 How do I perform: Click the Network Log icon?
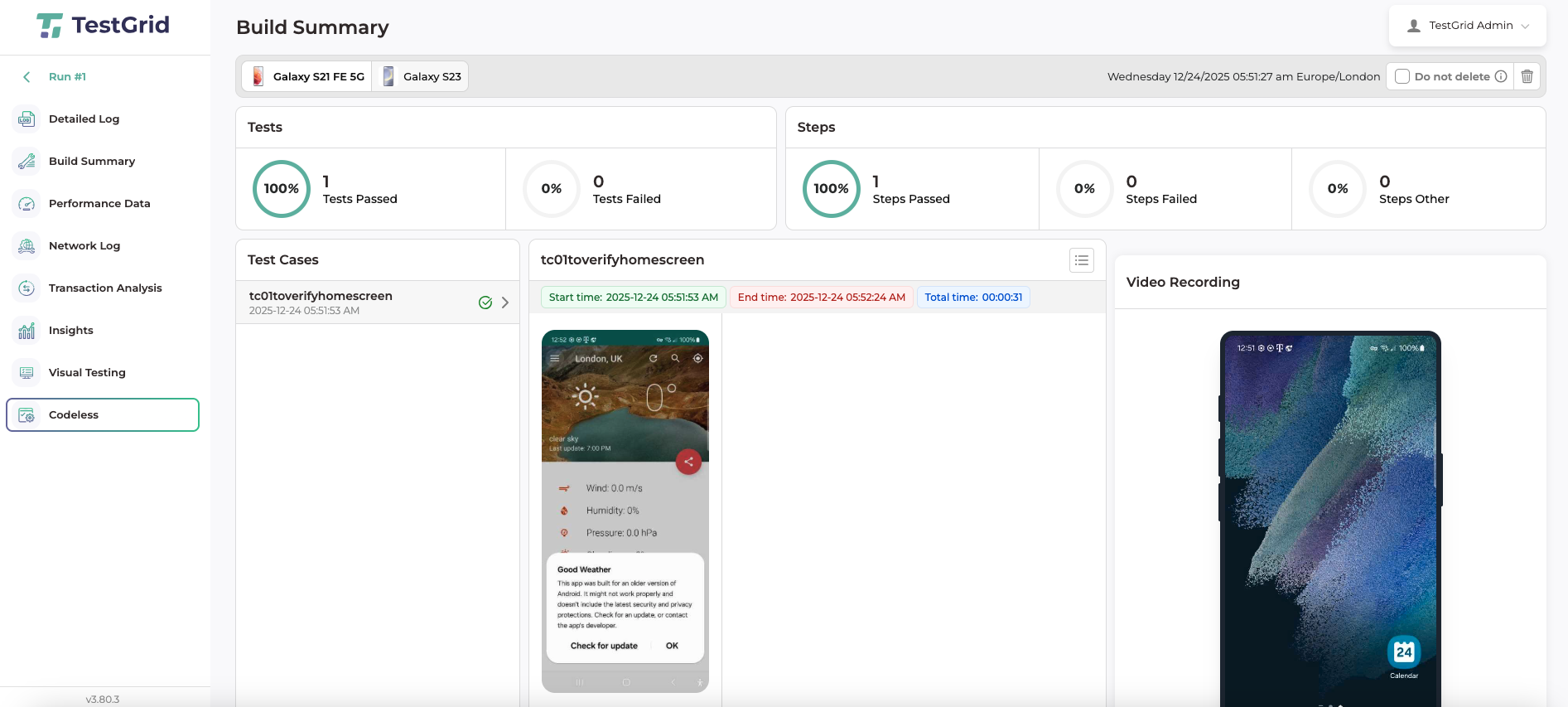pyautogui.click(x=27, y=245)
